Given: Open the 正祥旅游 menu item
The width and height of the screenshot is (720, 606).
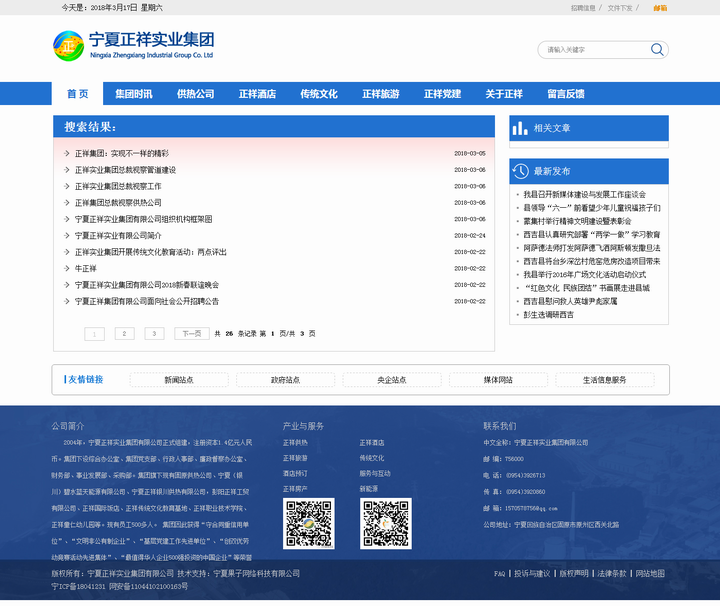Looking at the screenshot, I should 381,94.
